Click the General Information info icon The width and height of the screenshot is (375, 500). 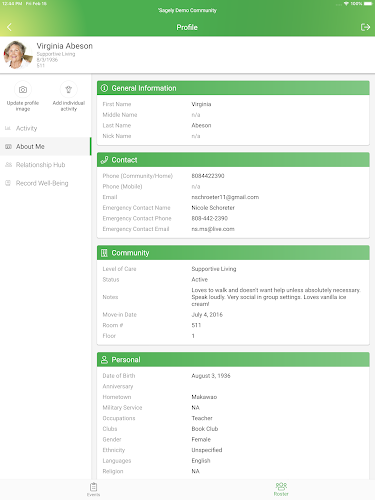[x=104, y=88]
